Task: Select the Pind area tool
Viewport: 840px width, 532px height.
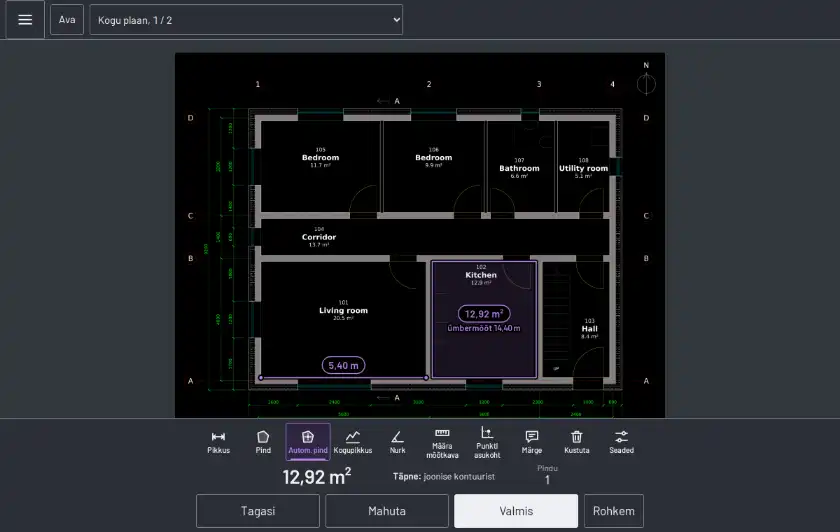Action: 263,442
